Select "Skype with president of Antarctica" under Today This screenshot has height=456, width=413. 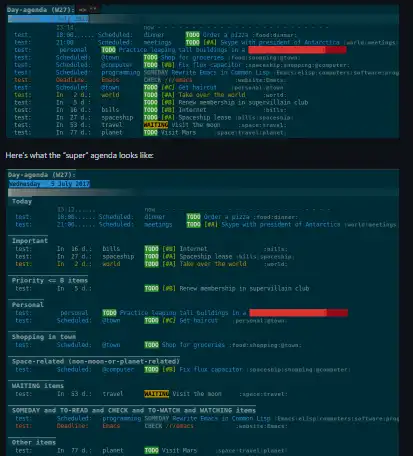click(x=281, y=225)
